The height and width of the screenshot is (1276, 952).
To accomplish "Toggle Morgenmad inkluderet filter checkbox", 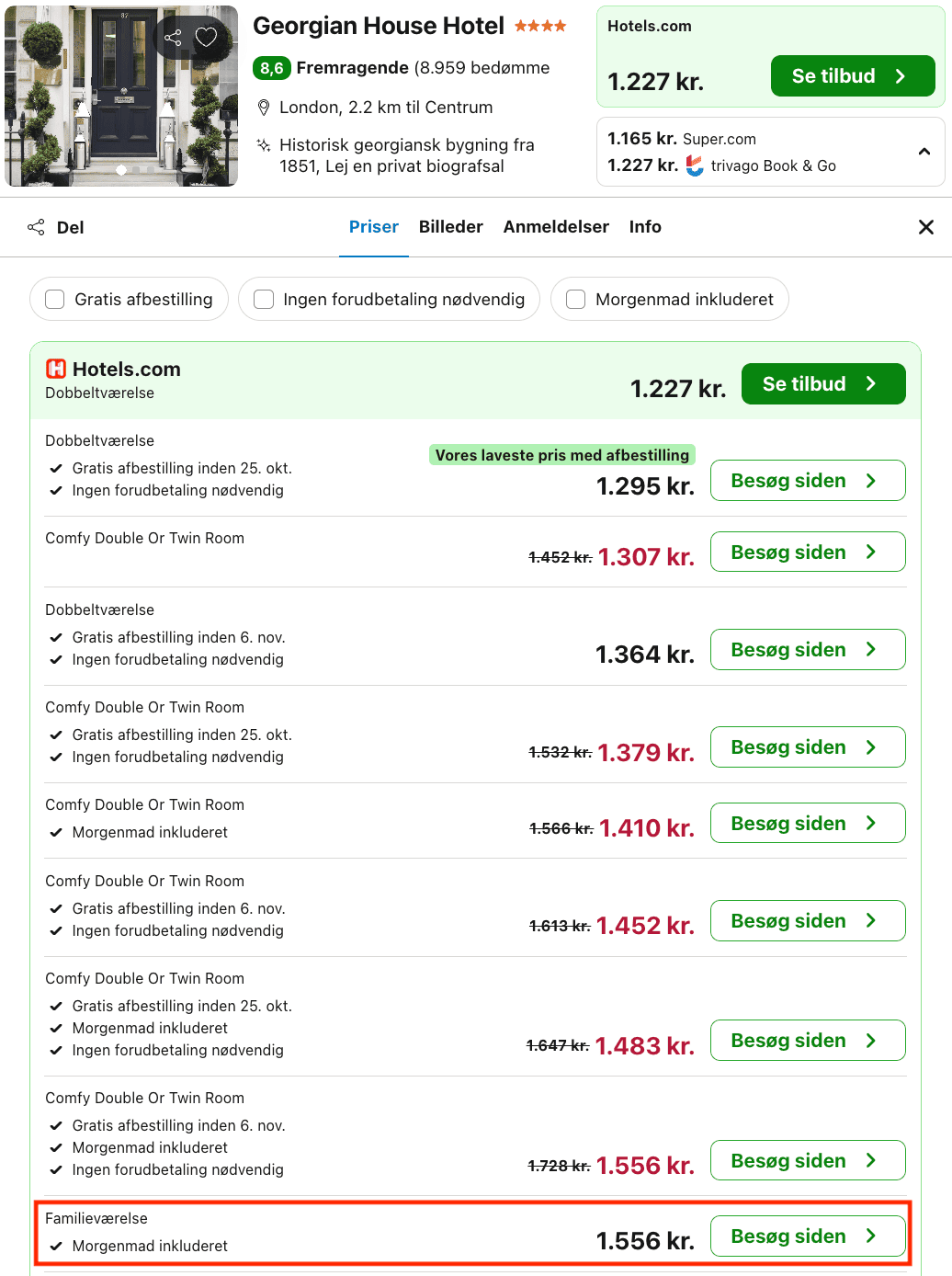I will tap(576, 300).
